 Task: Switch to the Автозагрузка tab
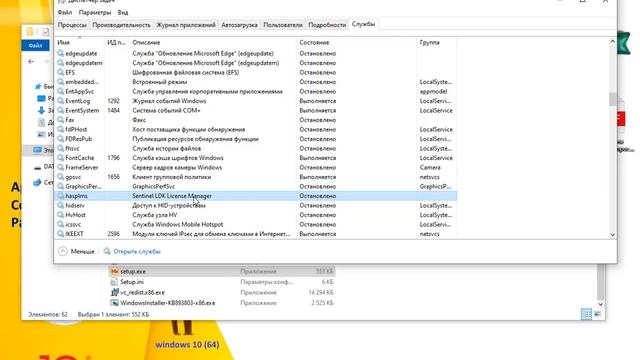[x=239, y=25]
